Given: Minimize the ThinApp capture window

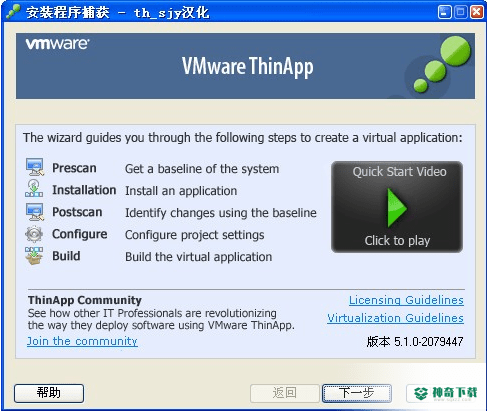Looking at the screenshot, I should [x=444, y=12].
